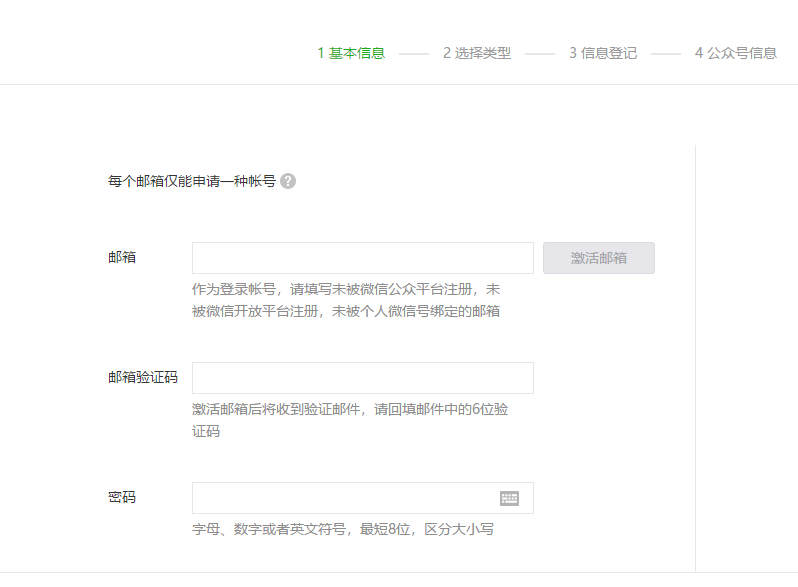
Task: Select step 1 基本信息
Action: 351,53
